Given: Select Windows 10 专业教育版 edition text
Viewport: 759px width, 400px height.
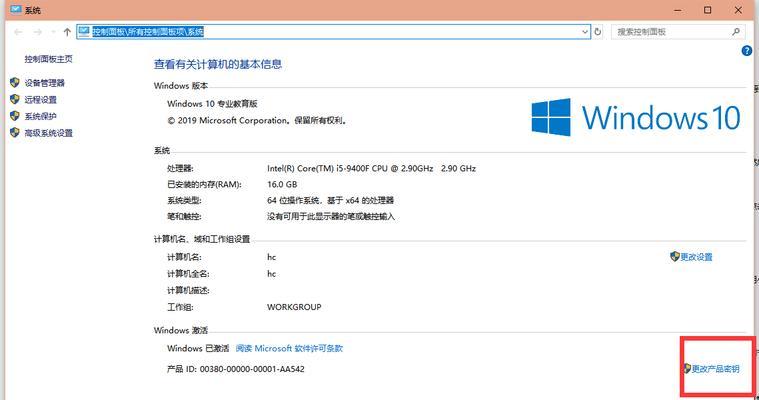Looking at the screenshot, I should click(x=212, y=104).
